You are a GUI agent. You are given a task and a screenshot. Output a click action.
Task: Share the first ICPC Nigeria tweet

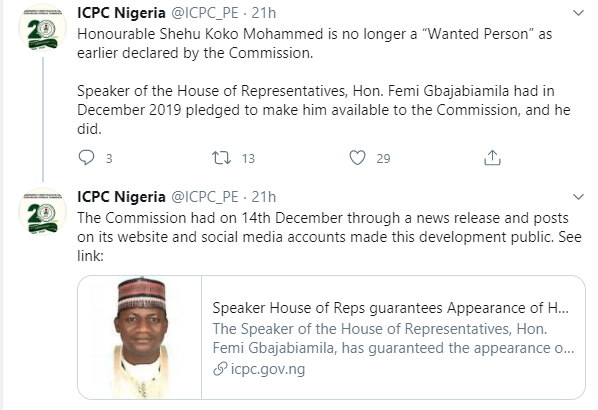pyautogui.click(x=492, y=158)
